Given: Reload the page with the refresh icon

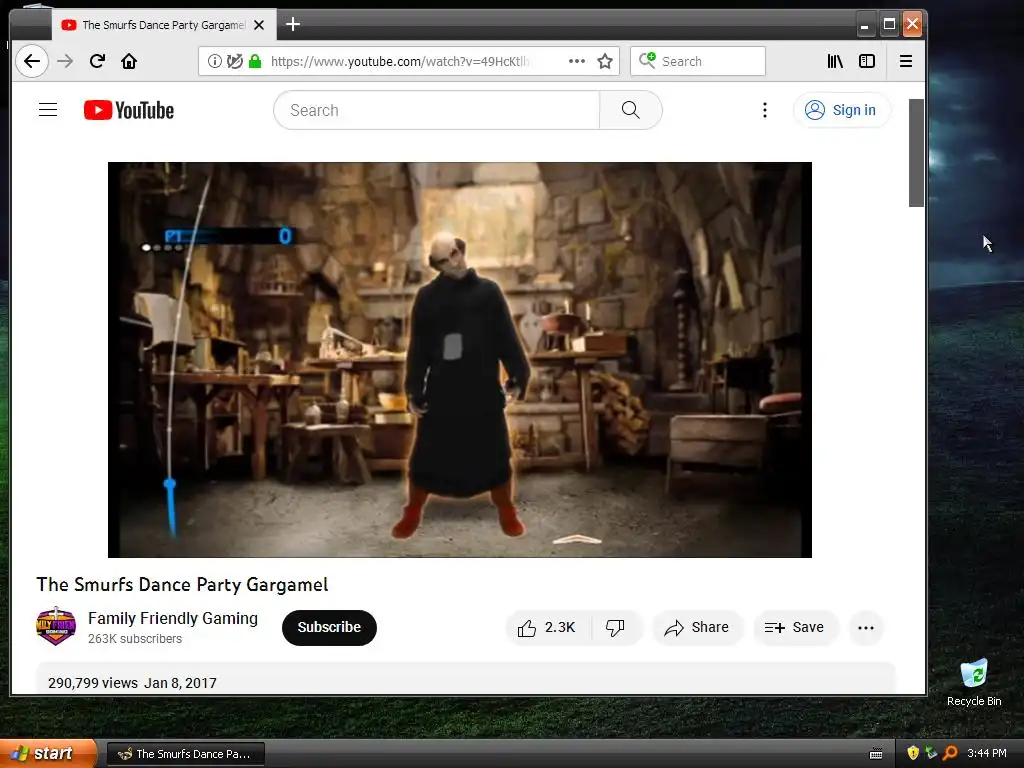Looking at the screenshot, I should point(97,61).
